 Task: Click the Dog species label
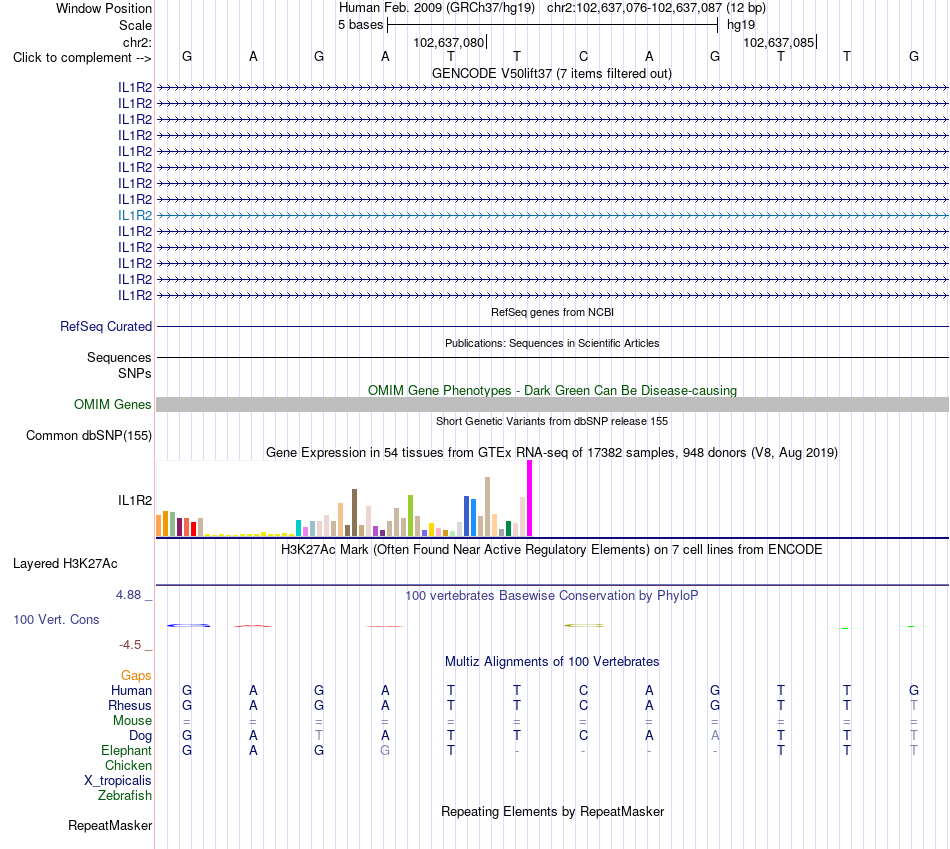click(140, 736)
